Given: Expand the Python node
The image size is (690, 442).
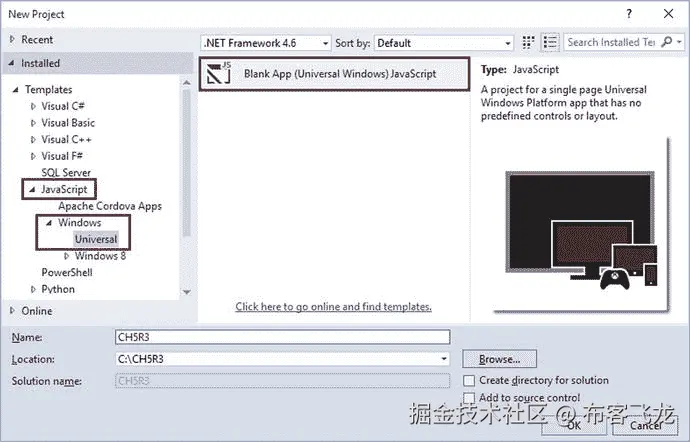Looking at the screenshot, I should click(33, 289).
